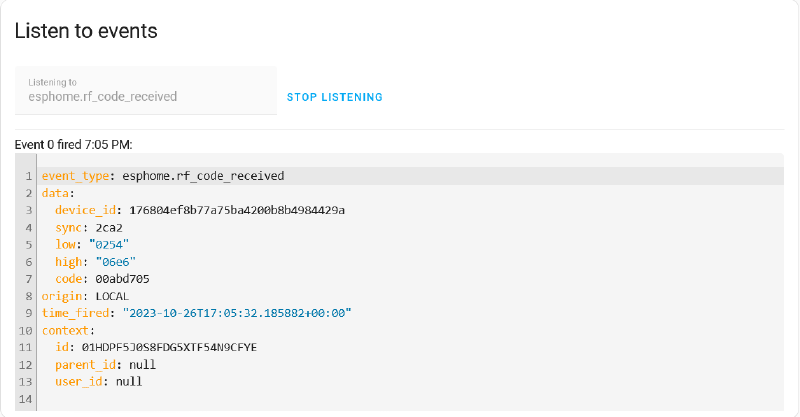The height and width of the screenshot is (417, 800).
Task: Click the user_id null value
Action: 129,381
